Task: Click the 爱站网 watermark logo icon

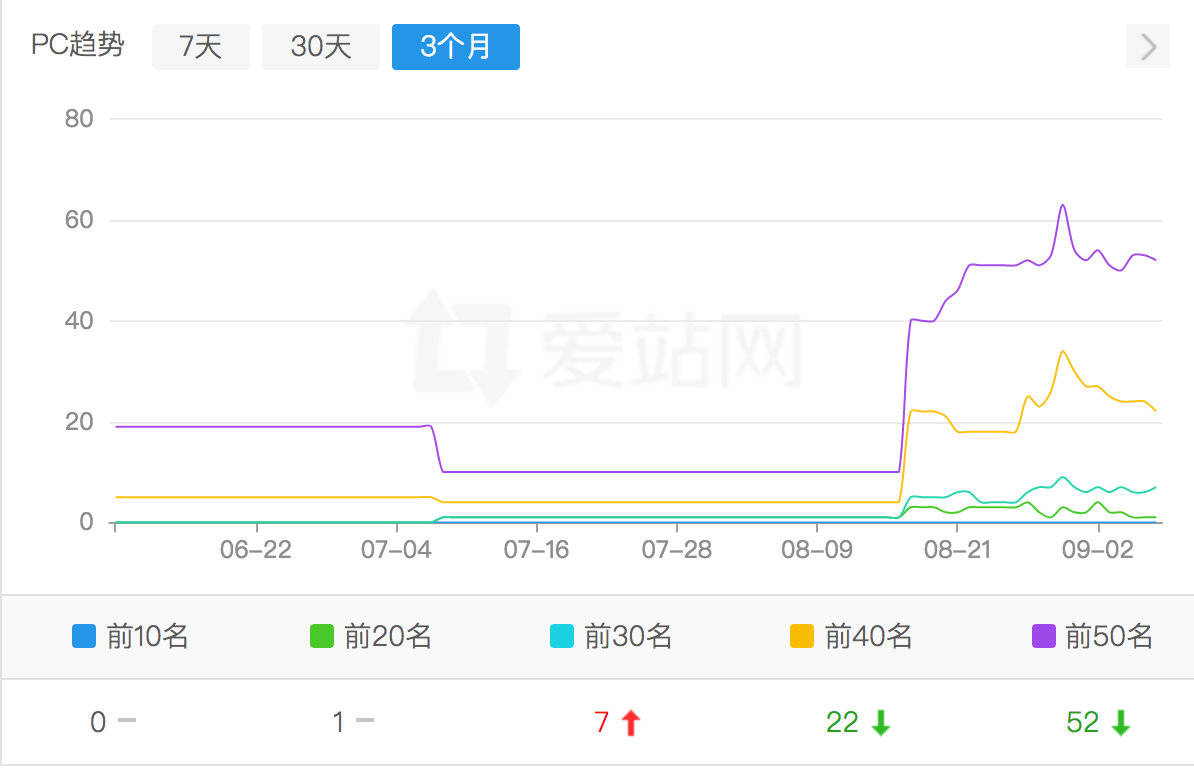Action: tap(463, 347)
